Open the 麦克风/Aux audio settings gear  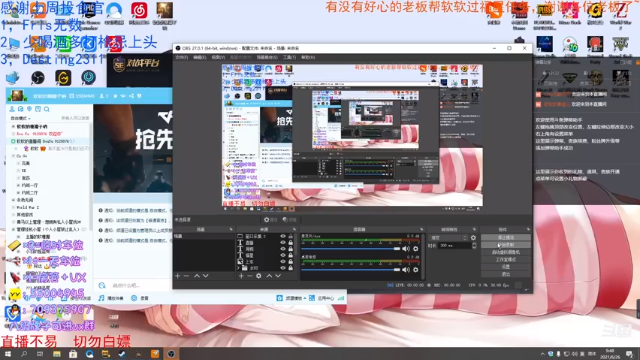click(x=416, y=249)
